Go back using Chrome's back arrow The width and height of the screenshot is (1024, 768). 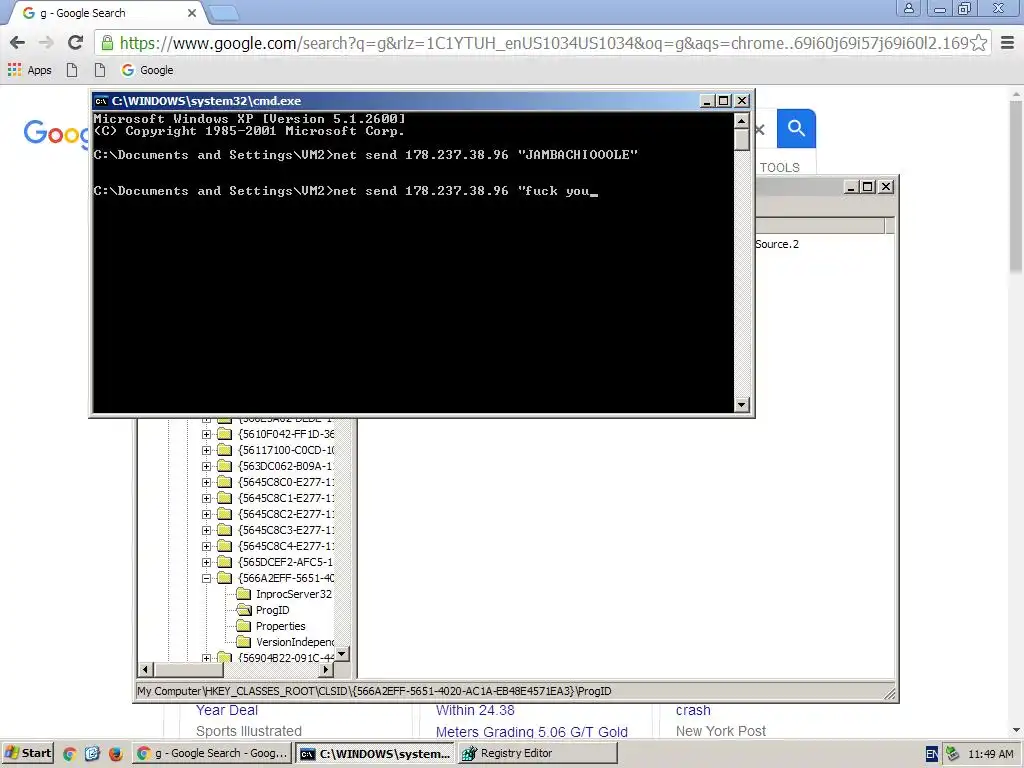18,43
